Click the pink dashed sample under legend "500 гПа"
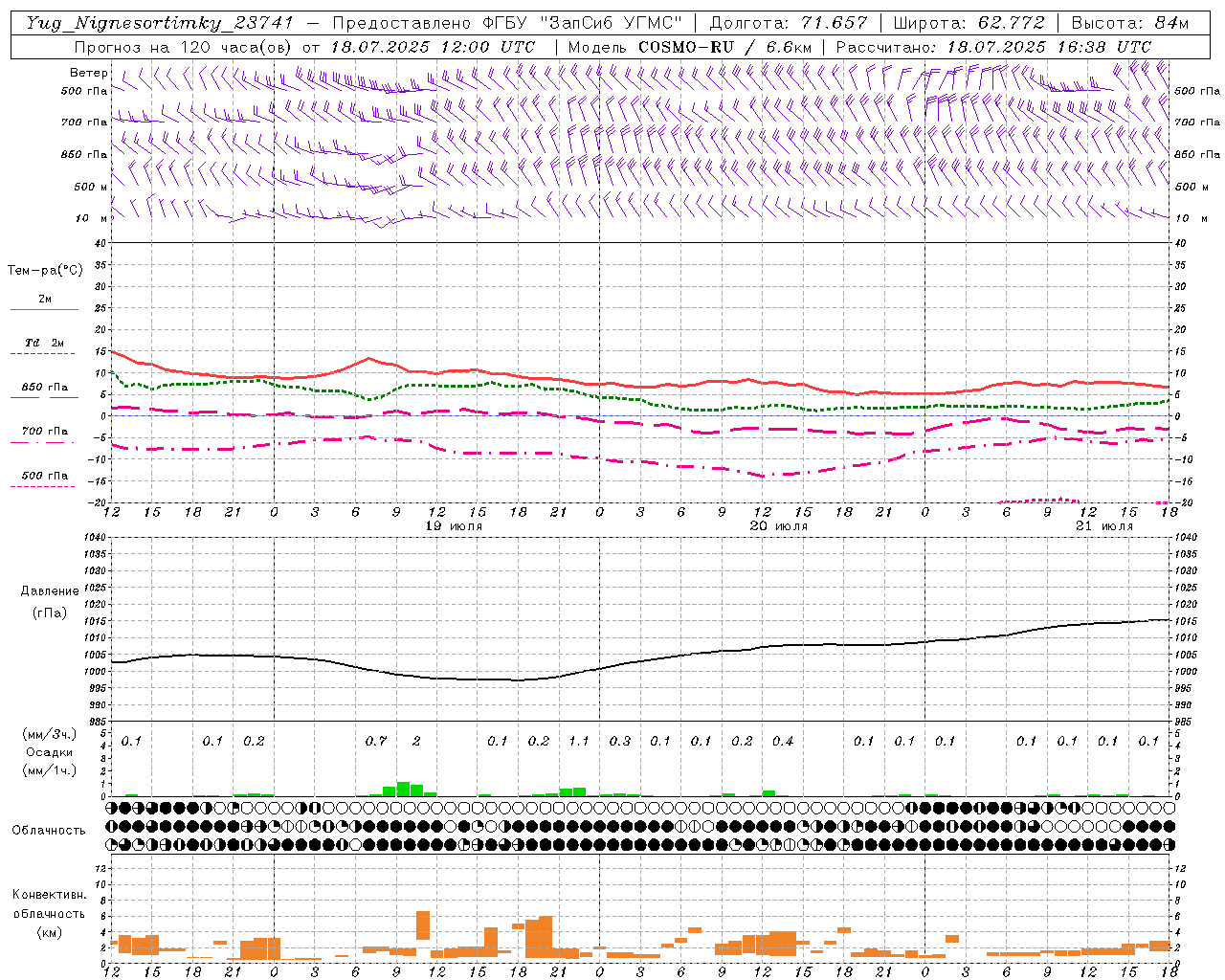The image size is (1225, 980). coord(42,487)
